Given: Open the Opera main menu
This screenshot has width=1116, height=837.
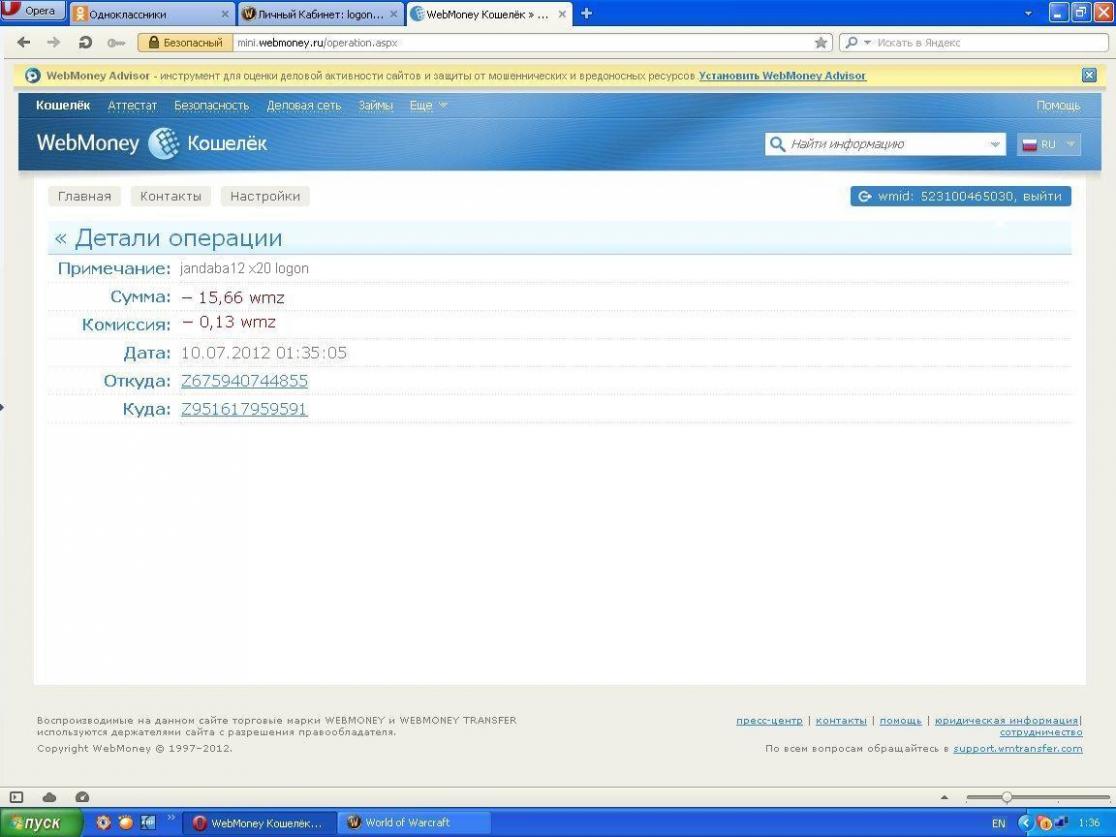Looking at the screenshot, I should pos(34,12).
